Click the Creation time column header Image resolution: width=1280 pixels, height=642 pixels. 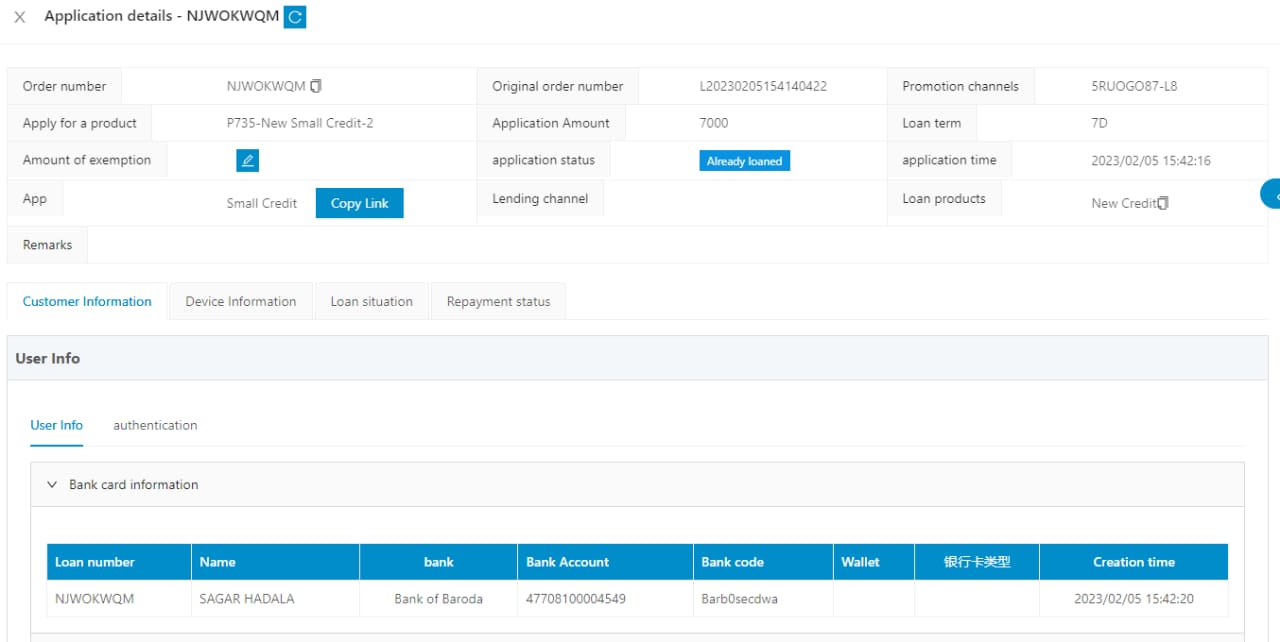1133,562
